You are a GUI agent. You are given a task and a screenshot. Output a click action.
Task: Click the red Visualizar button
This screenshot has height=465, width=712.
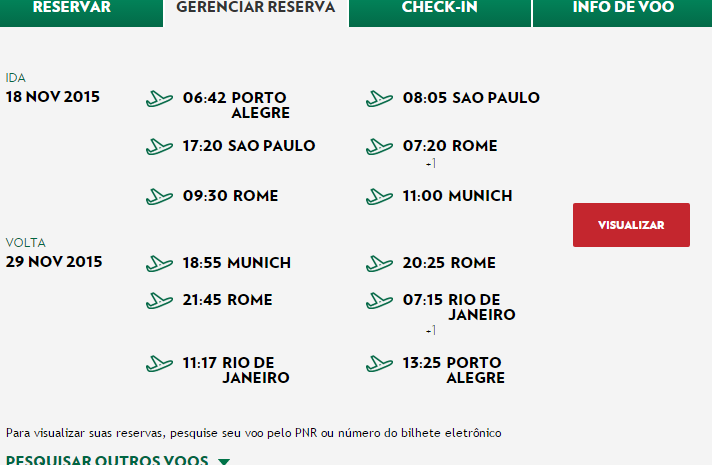pos(631,225)
